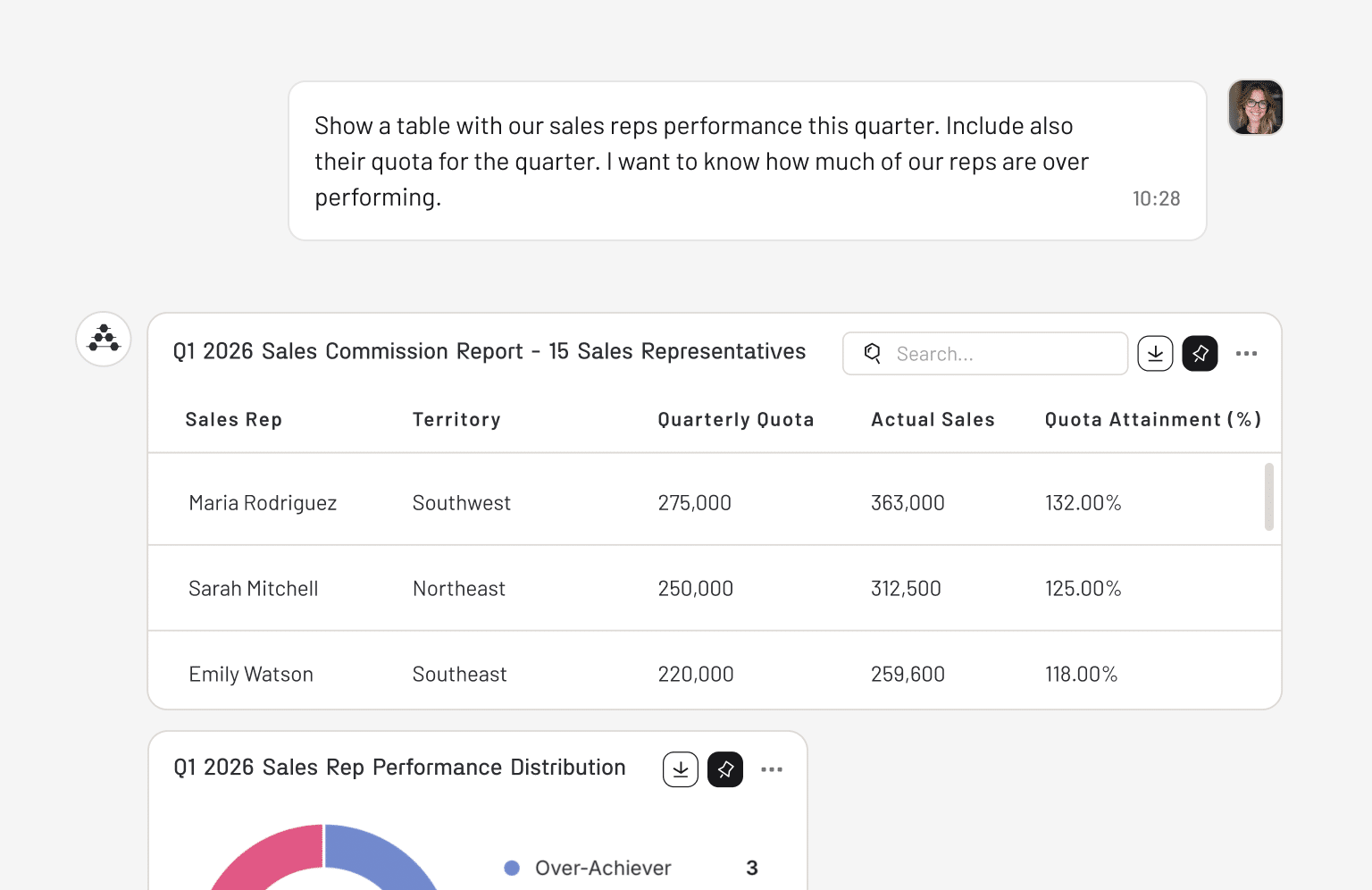Select the Maria Rodriguez name cell
The width and height of the screenshot is (1372, 890).
263,503
